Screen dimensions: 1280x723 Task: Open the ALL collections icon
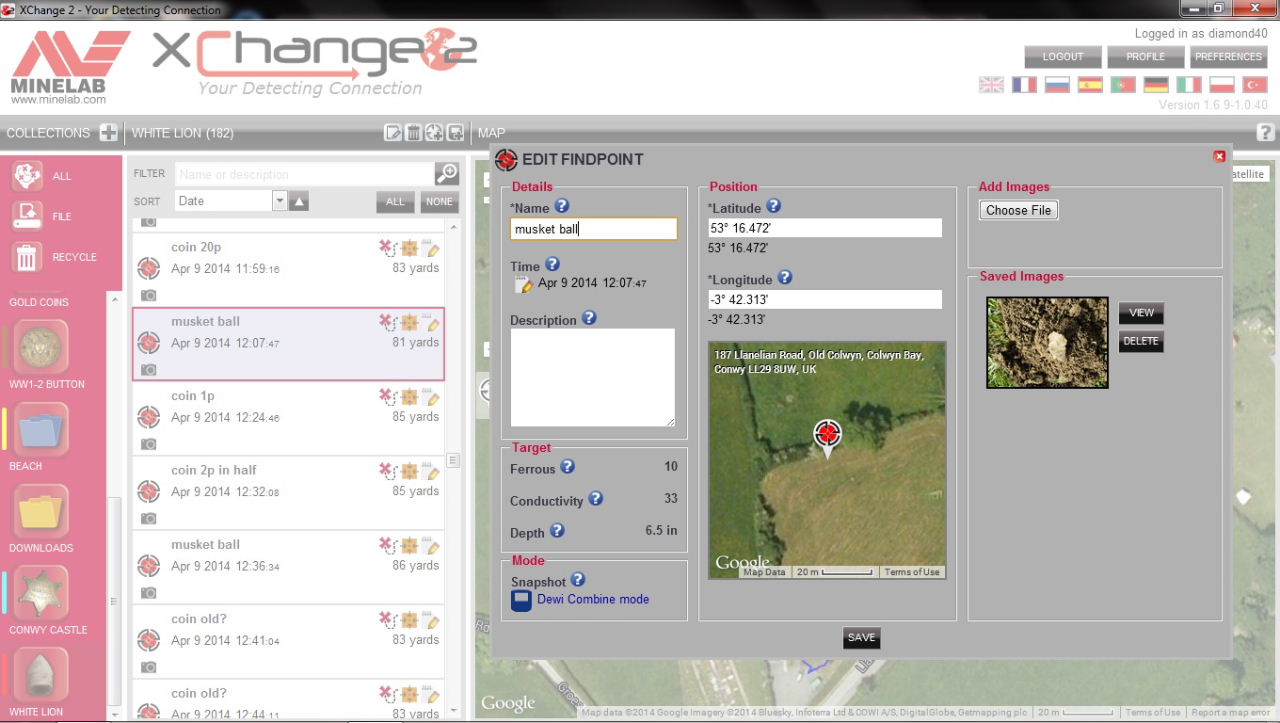pos(27,175)
